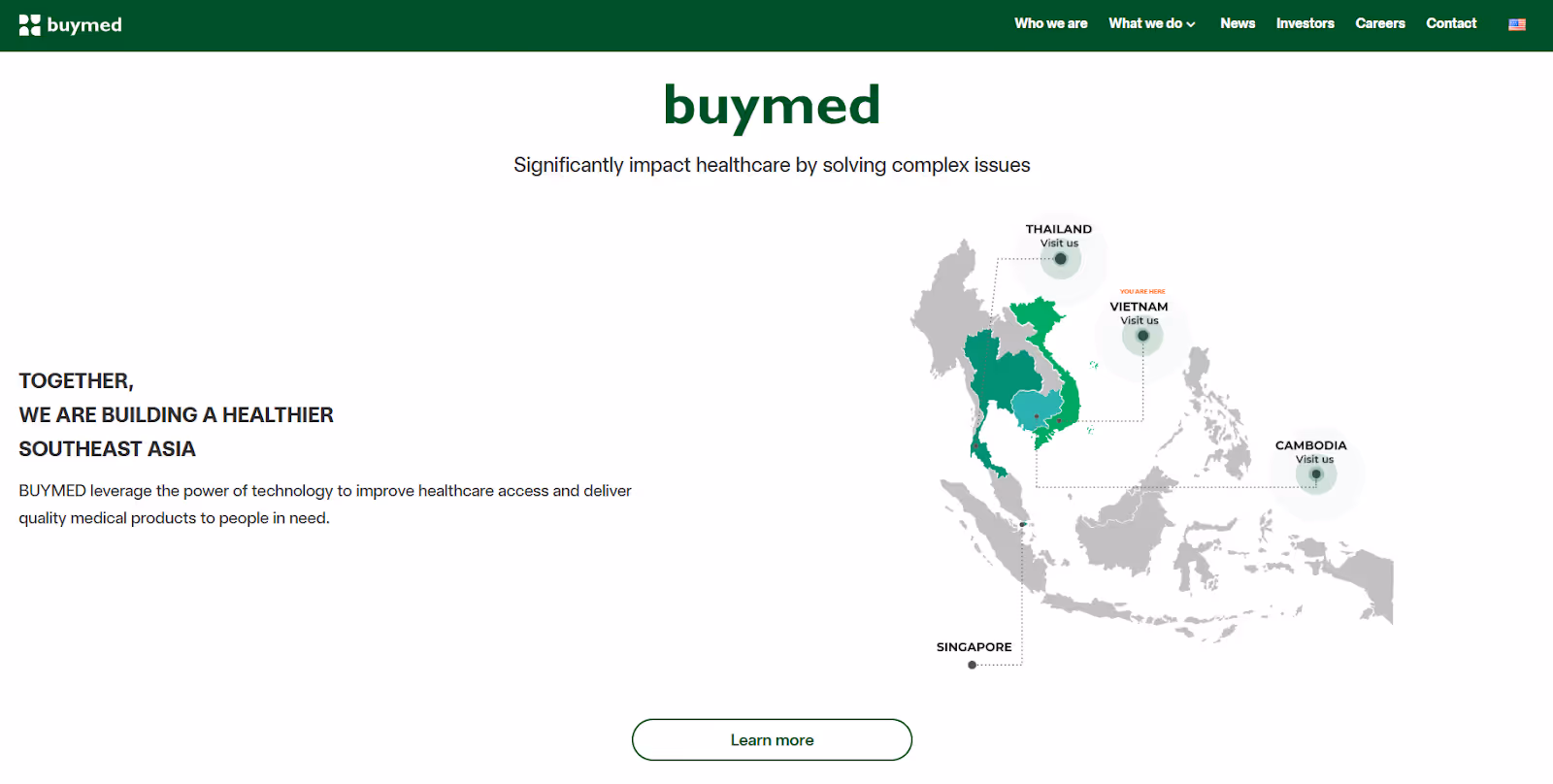Click 'WE ARE BUILDING A HEALTHIER' heading

coord(176,415)
